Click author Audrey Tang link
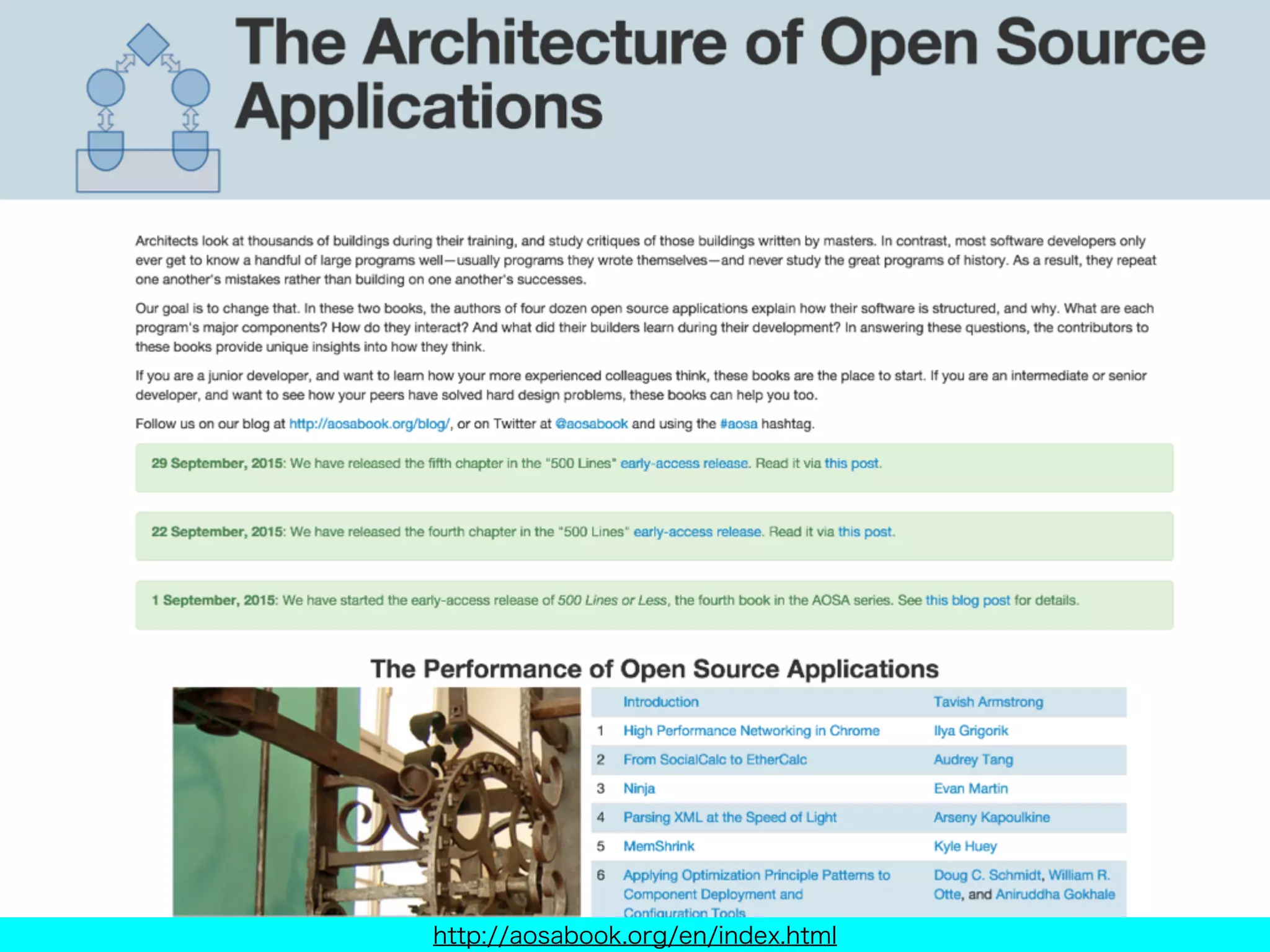Screen dimensions: 1270x952 click(x=973, y=760)
